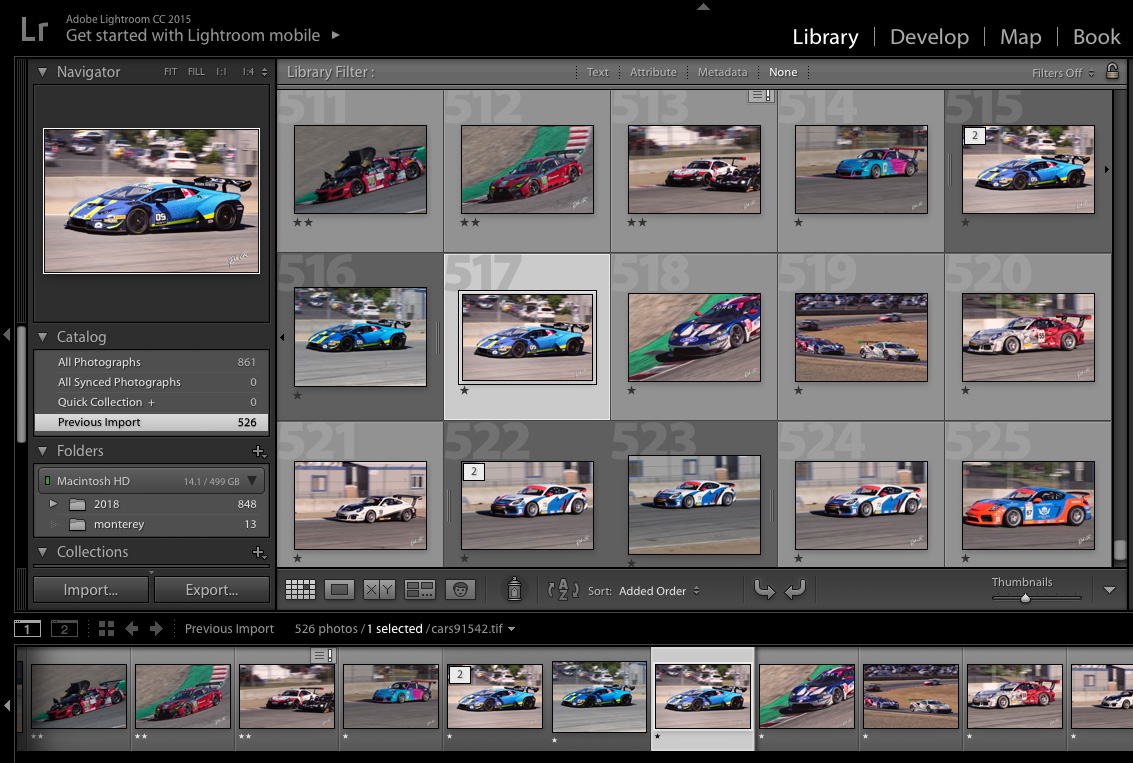1133x763 pixels.
Task: Open Survey view
Action: (420, 590)
